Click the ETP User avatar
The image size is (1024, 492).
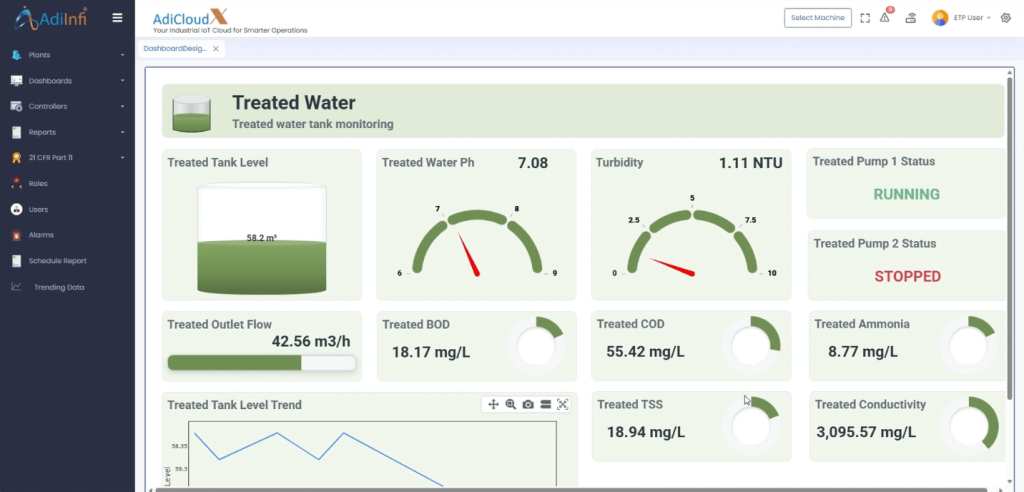940,18
